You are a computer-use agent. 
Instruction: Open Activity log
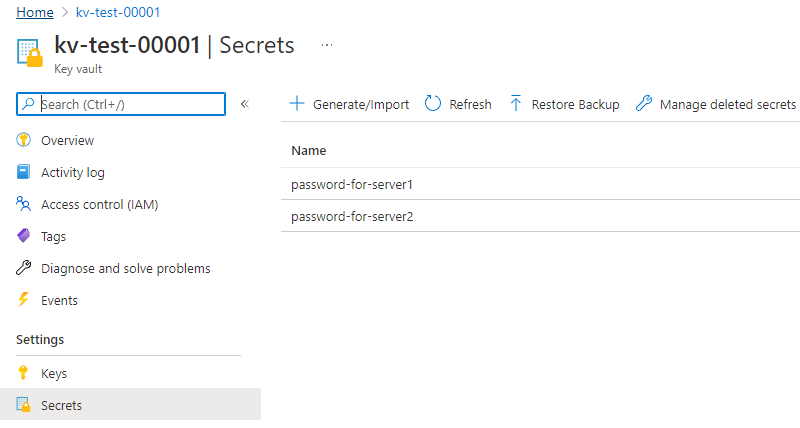point(73,172)
